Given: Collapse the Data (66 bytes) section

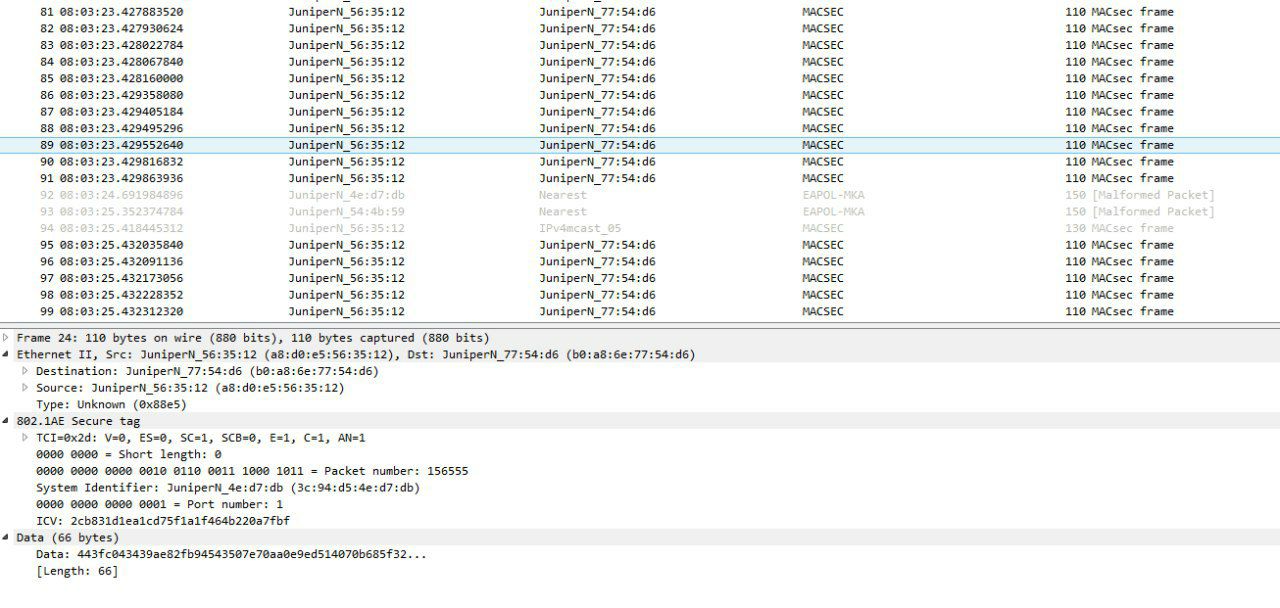Looking at the screenshot, I should pyautogui.click(x=6, y=538).
